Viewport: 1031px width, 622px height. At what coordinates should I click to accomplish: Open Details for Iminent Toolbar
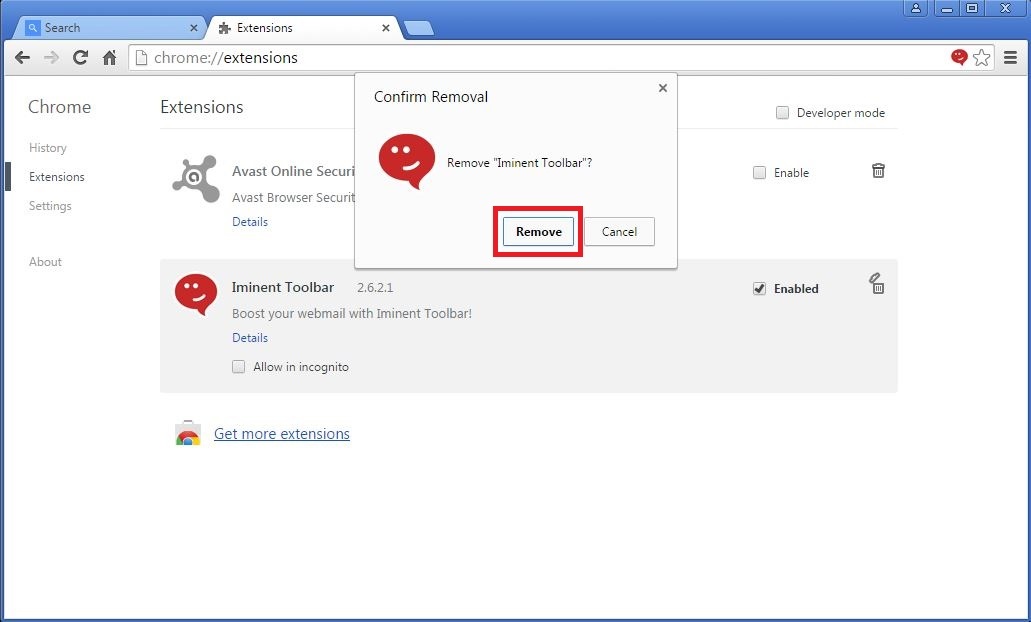click(x=250, y=337)
